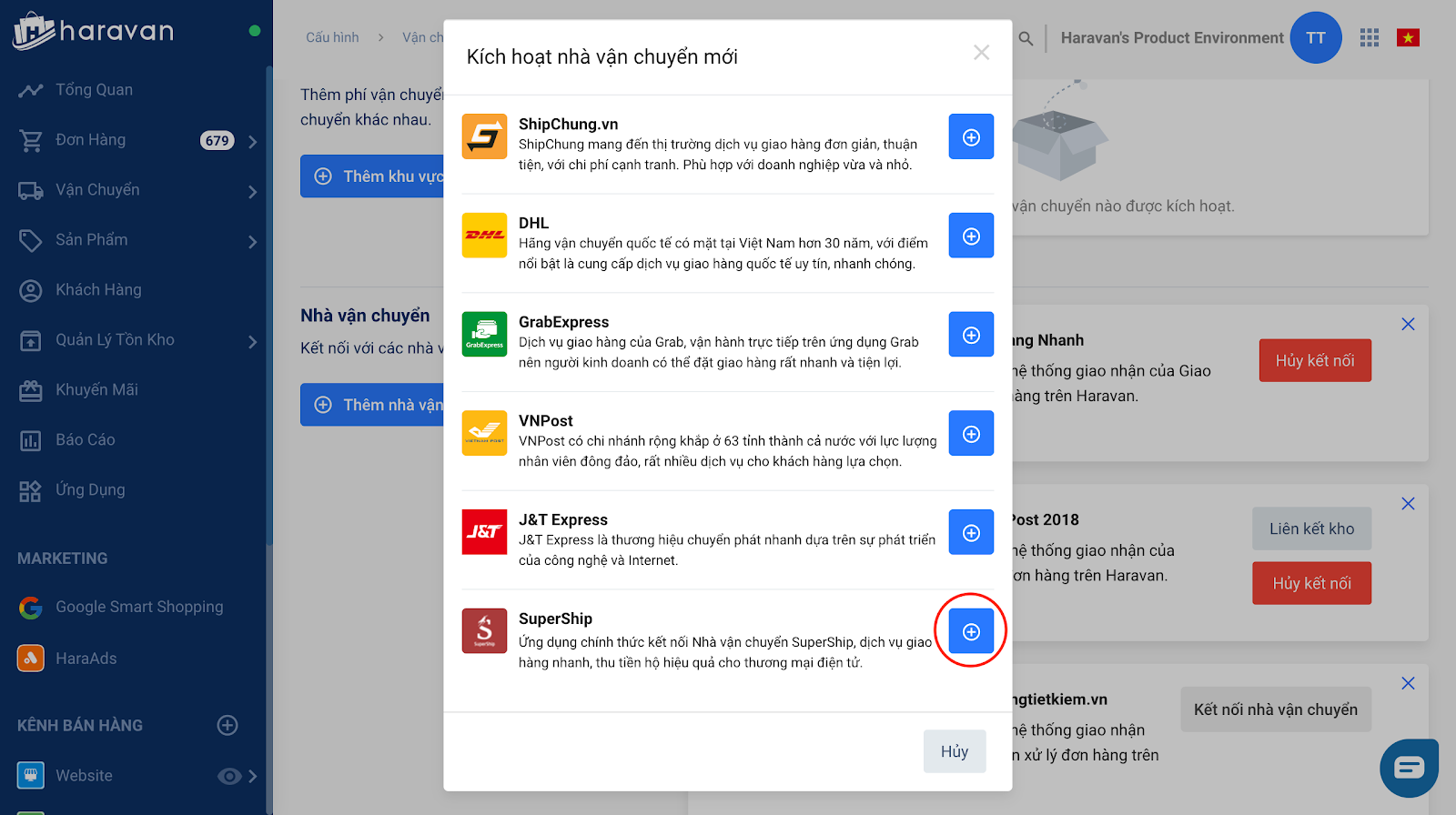The image size is (1456, 815).
Task: Toggle Website visibility eye icon
Action: click(x=229, y=776)
